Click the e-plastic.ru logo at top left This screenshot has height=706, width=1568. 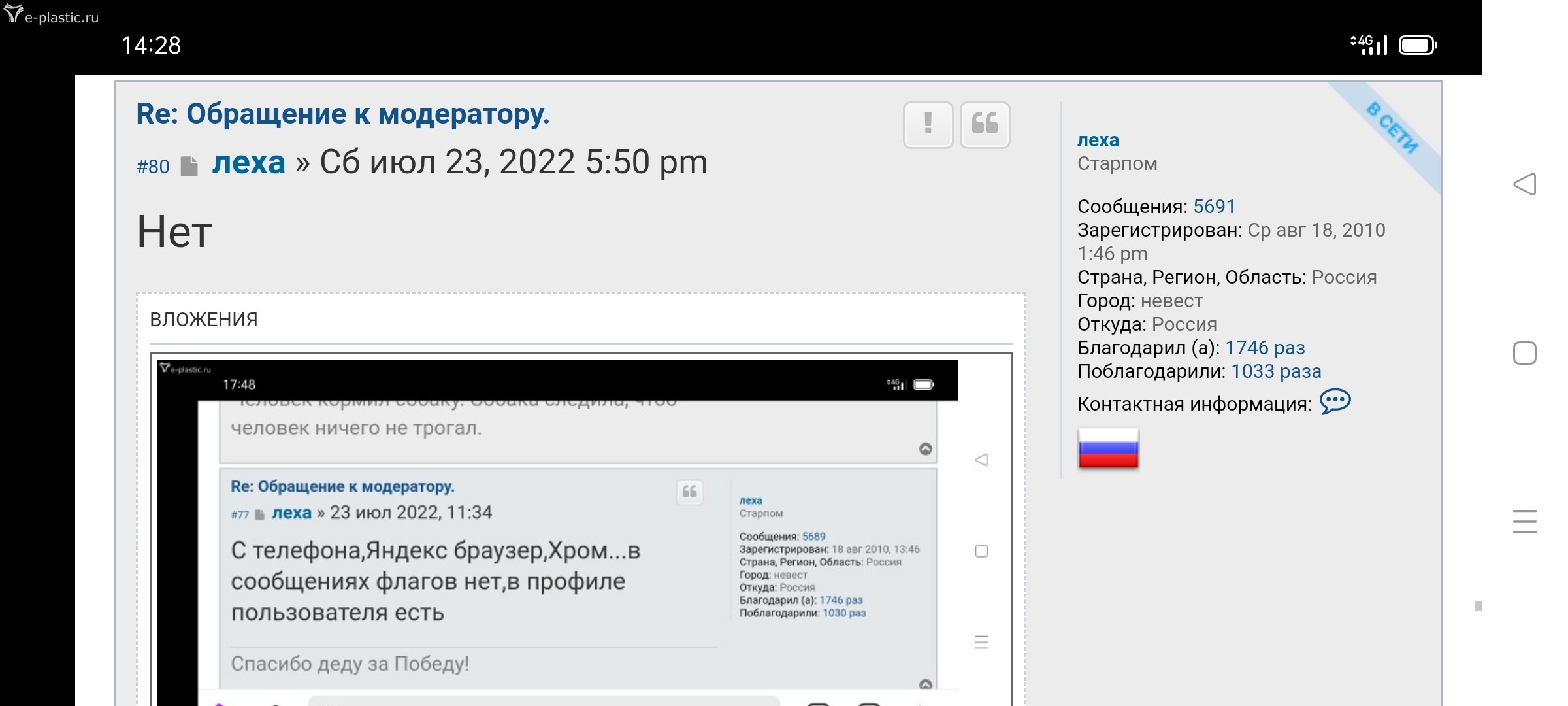51,16
